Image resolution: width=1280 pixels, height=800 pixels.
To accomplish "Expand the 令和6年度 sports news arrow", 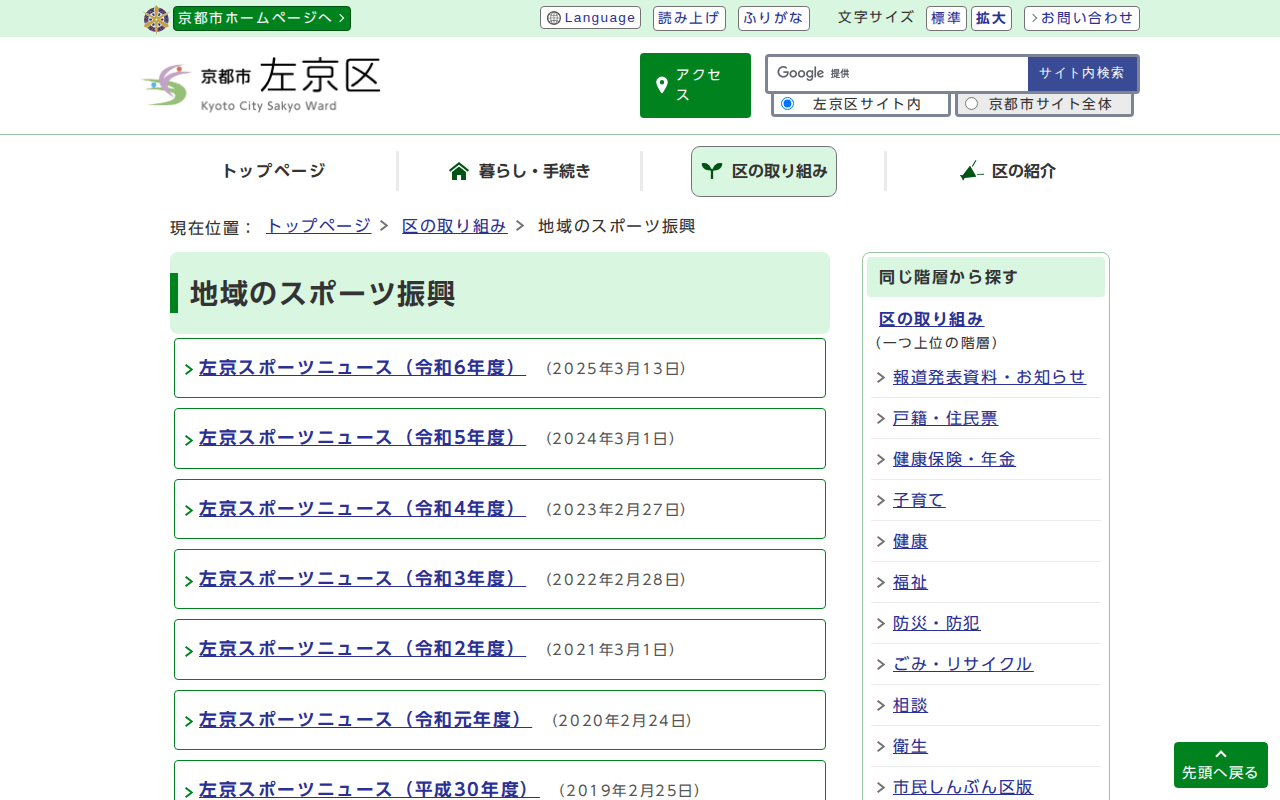I will click(x=189, y=370).
